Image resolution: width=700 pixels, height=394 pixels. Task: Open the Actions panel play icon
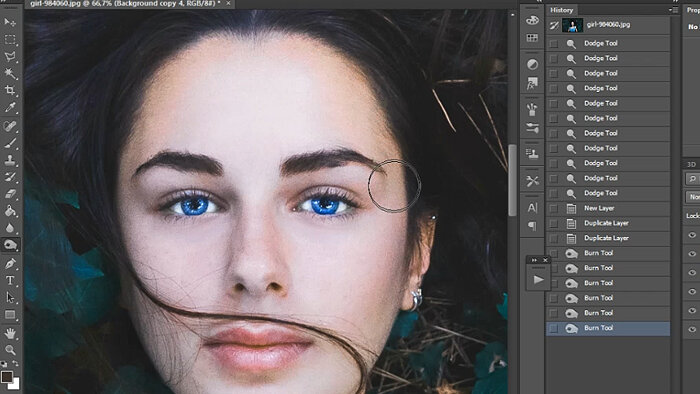point(538,280)
